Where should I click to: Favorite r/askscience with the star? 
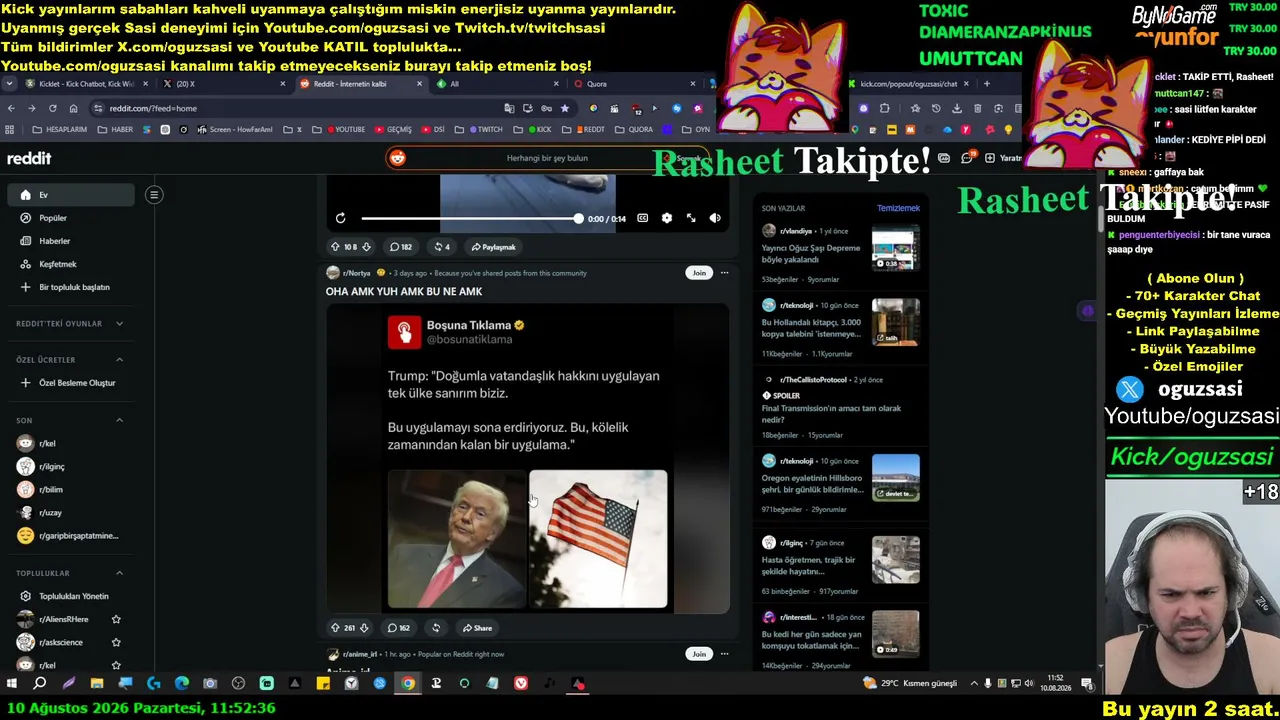tap(116, 642)
